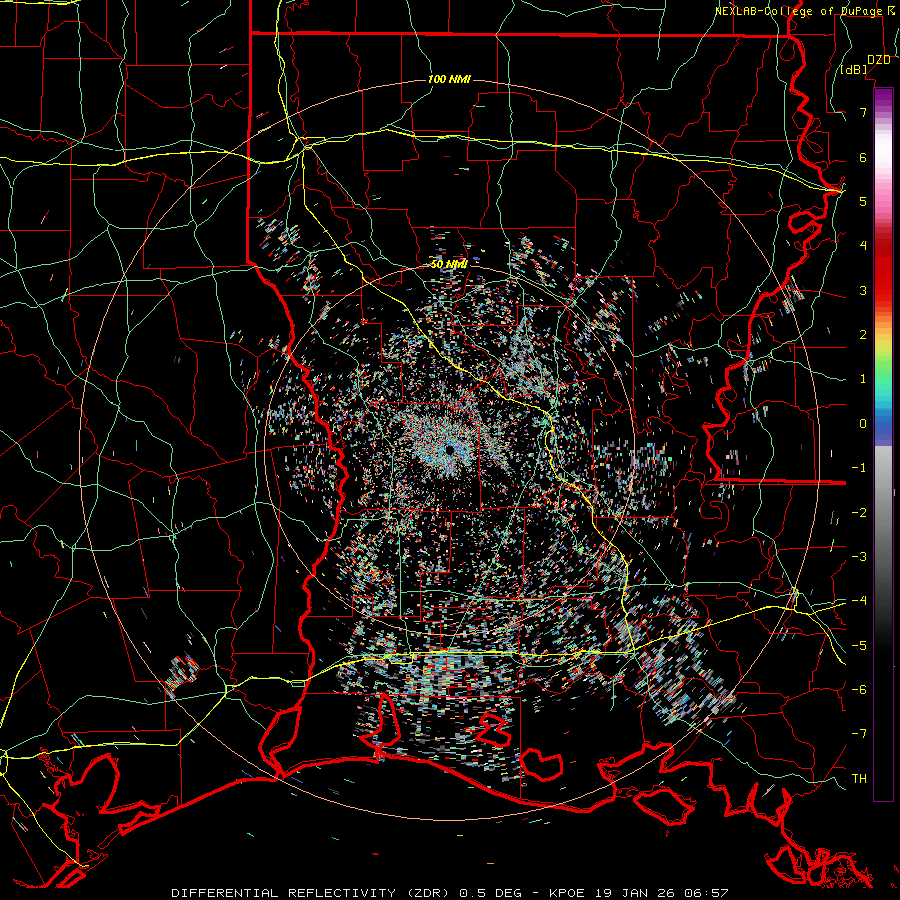Click the ZDR color scale bar
900x900 pixels.
(x=883, y=444)
